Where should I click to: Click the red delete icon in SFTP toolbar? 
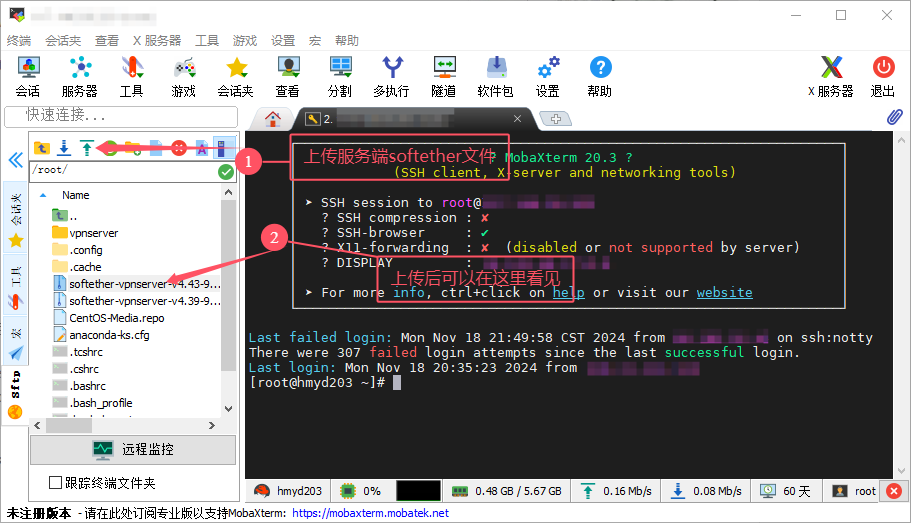179,148
